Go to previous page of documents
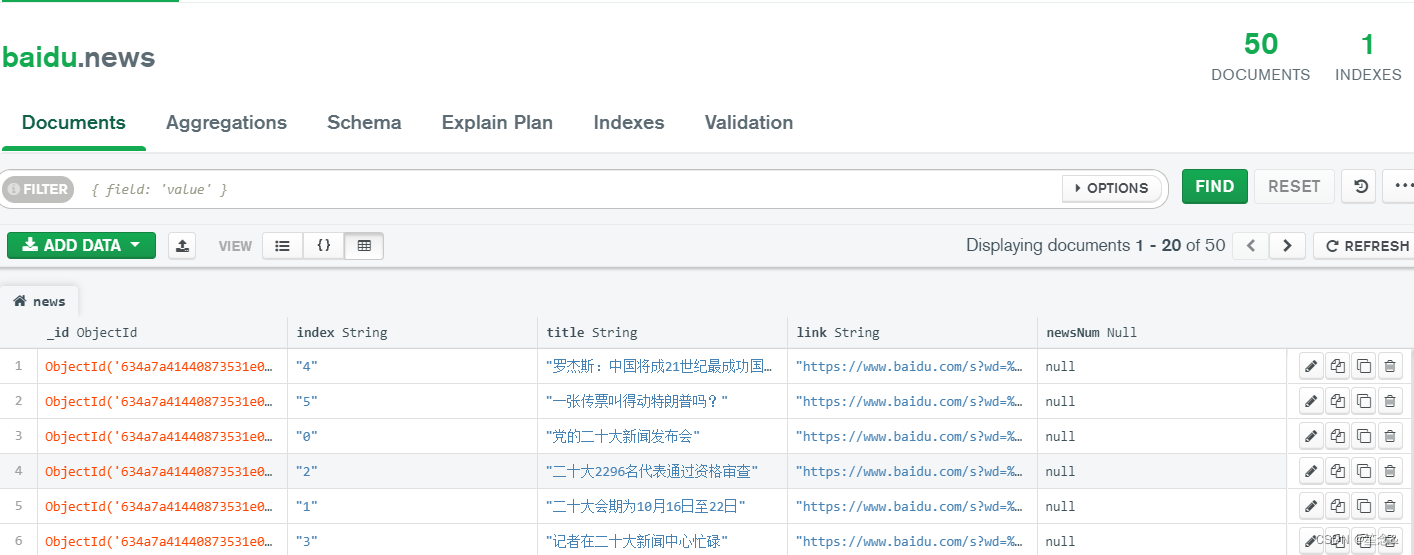Screen dimensions: 1414x555 click(1251, 245)
